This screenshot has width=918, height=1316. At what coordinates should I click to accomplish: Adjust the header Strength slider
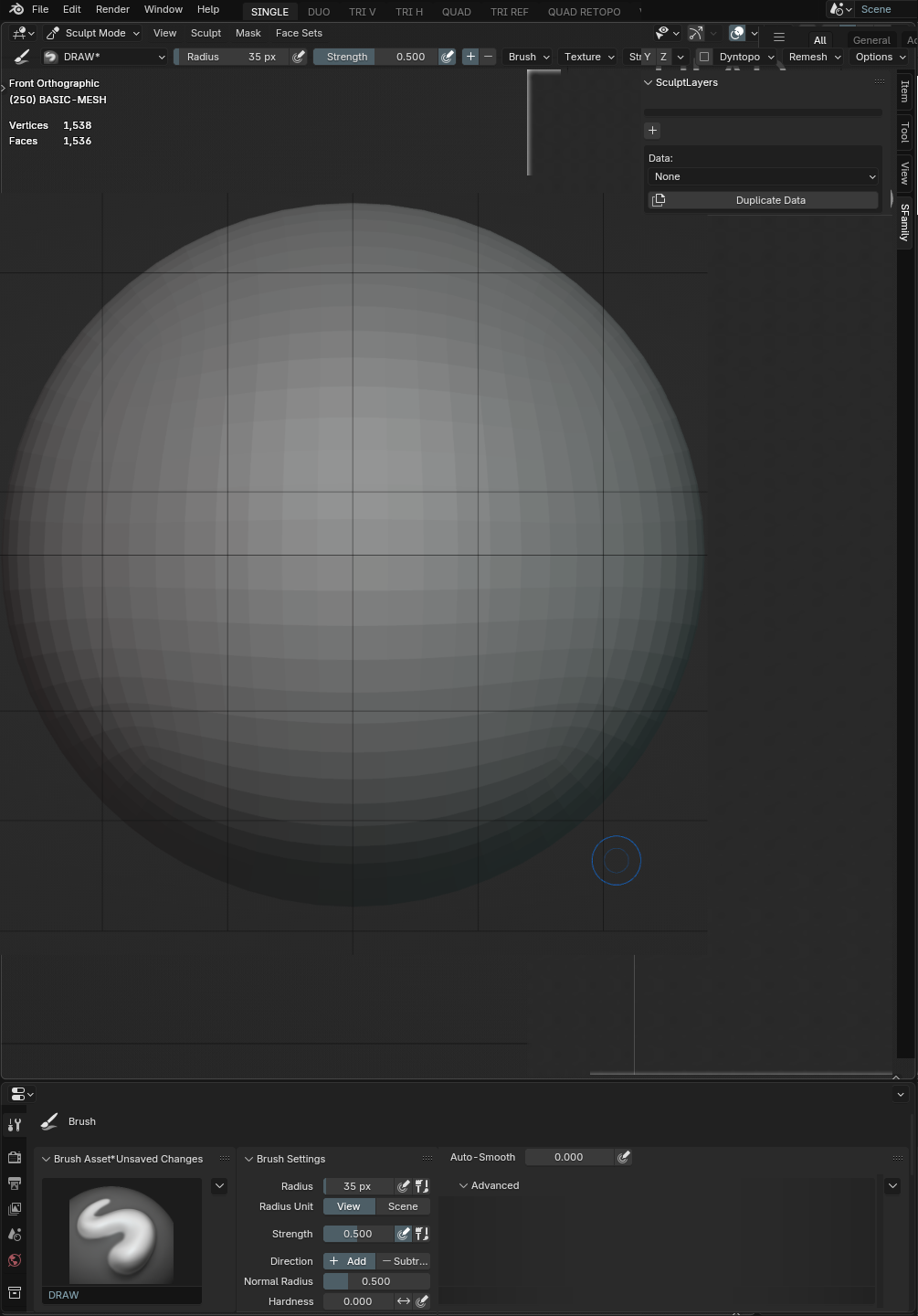(x=375, y=57)
